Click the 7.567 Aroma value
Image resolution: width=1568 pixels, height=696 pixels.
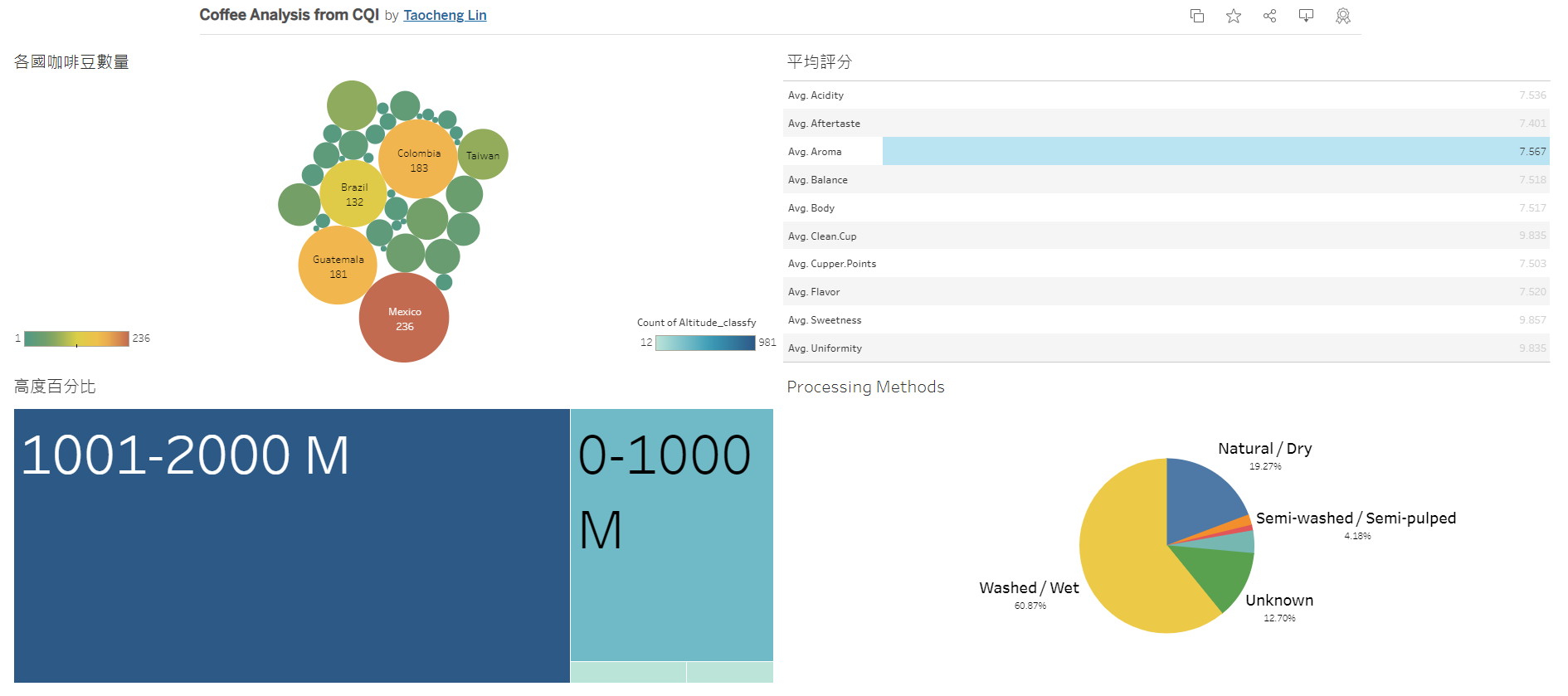1532,152
